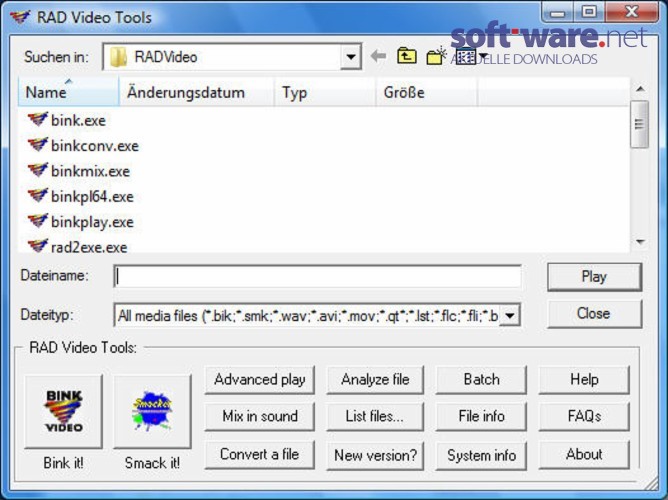668x500 pixels.
Task: Select the rad2exe.exe file icon
Action: [x=38, y=246]
